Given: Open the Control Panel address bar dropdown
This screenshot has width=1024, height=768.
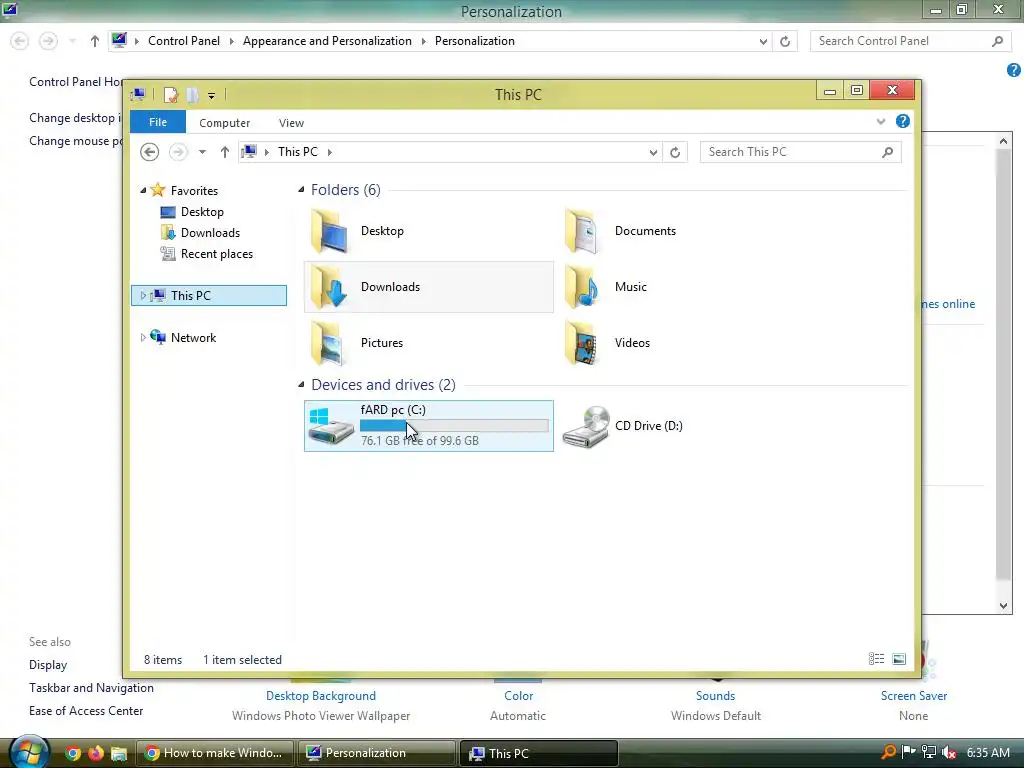Looking at the screenshot, I should point(763,41).
